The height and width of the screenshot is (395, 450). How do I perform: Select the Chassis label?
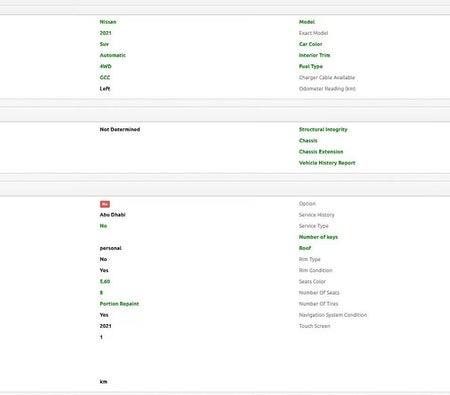(x=308, y=141)
